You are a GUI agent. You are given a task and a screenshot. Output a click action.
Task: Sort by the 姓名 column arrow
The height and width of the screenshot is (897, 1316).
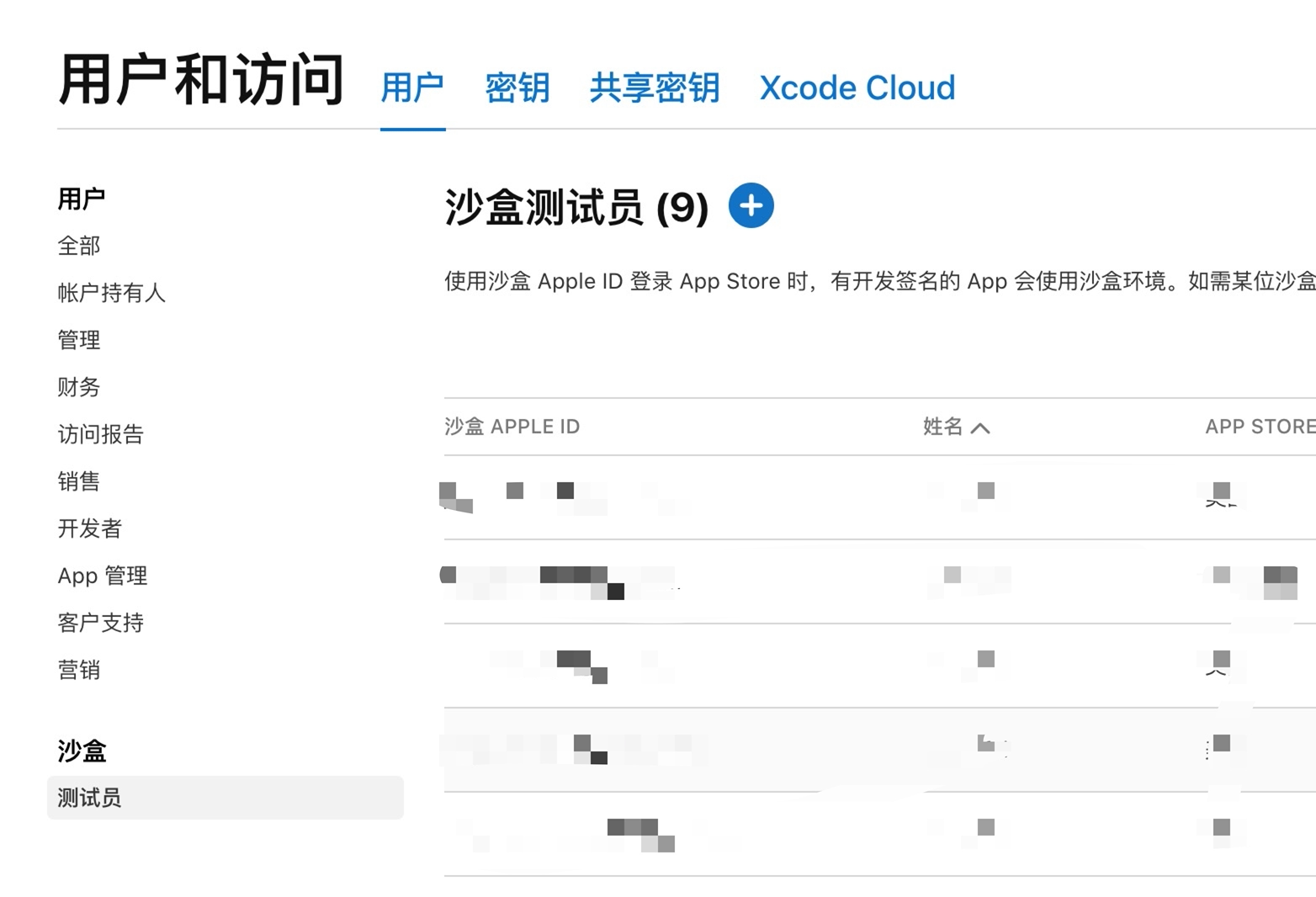980,427
